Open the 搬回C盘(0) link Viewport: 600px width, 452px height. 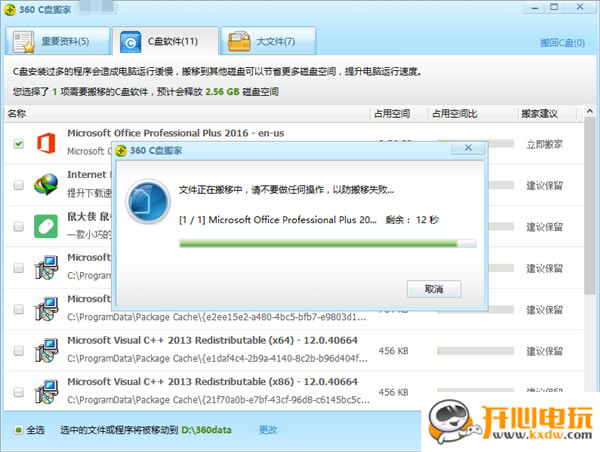coord(562,43)
